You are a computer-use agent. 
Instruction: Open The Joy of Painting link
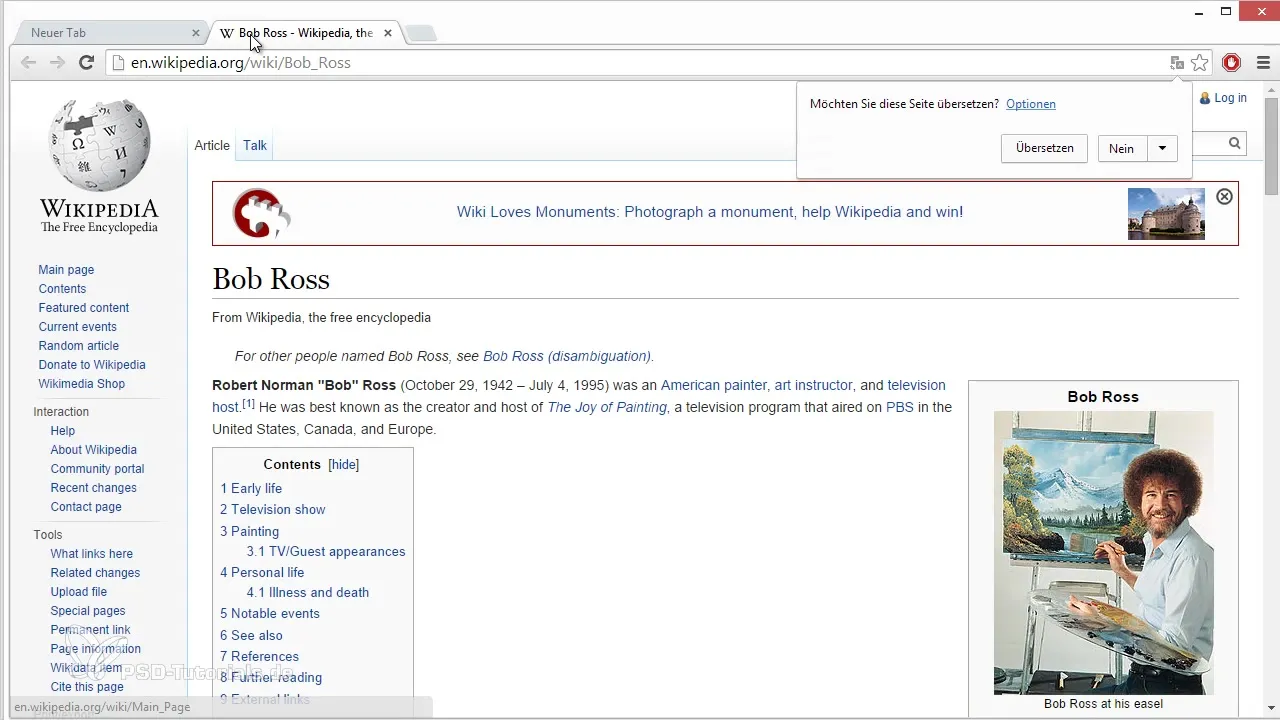607,407
